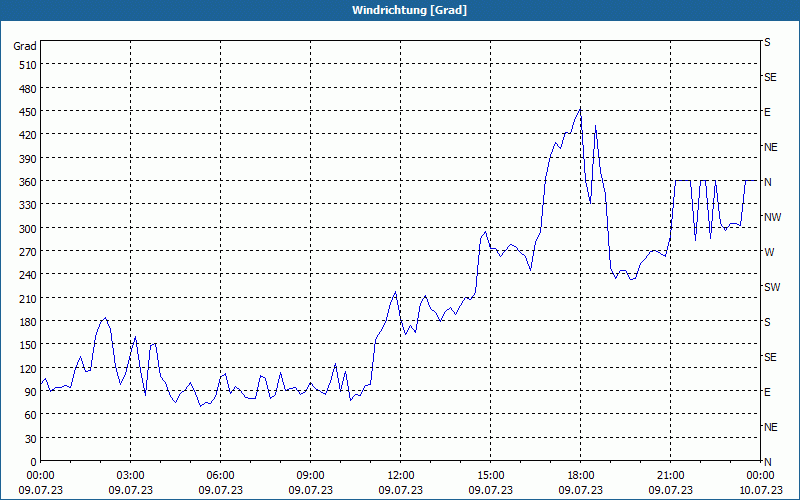Image resolution: width=800 pixels, height=500 pixels.
Task: Click the 360 y-axis tick label
Action: [26, 182]
